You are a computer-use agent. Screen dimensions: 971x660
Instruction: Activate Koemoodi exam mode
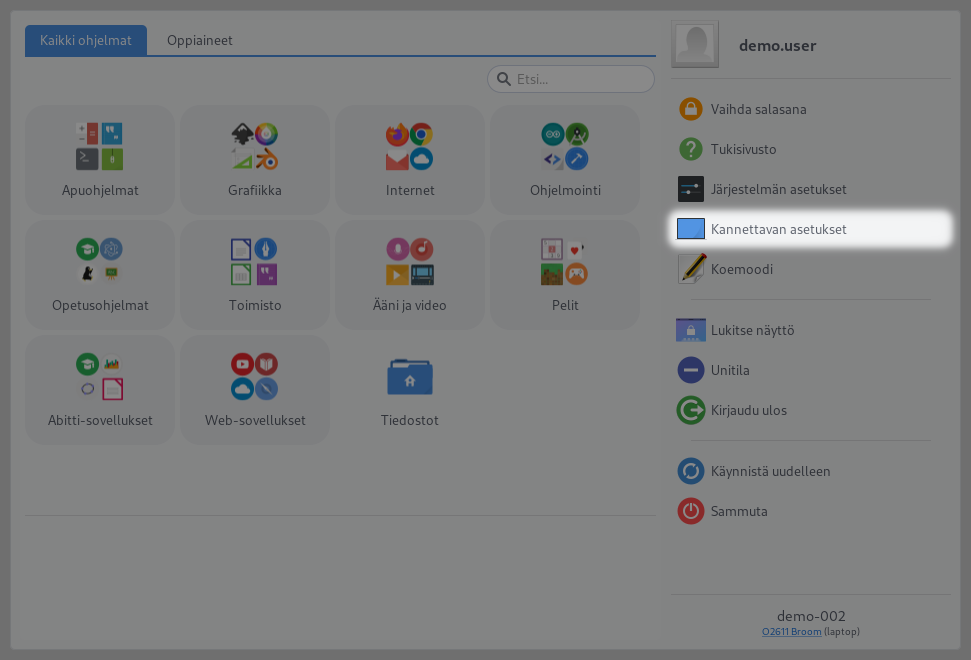click(x=741, y=269)
